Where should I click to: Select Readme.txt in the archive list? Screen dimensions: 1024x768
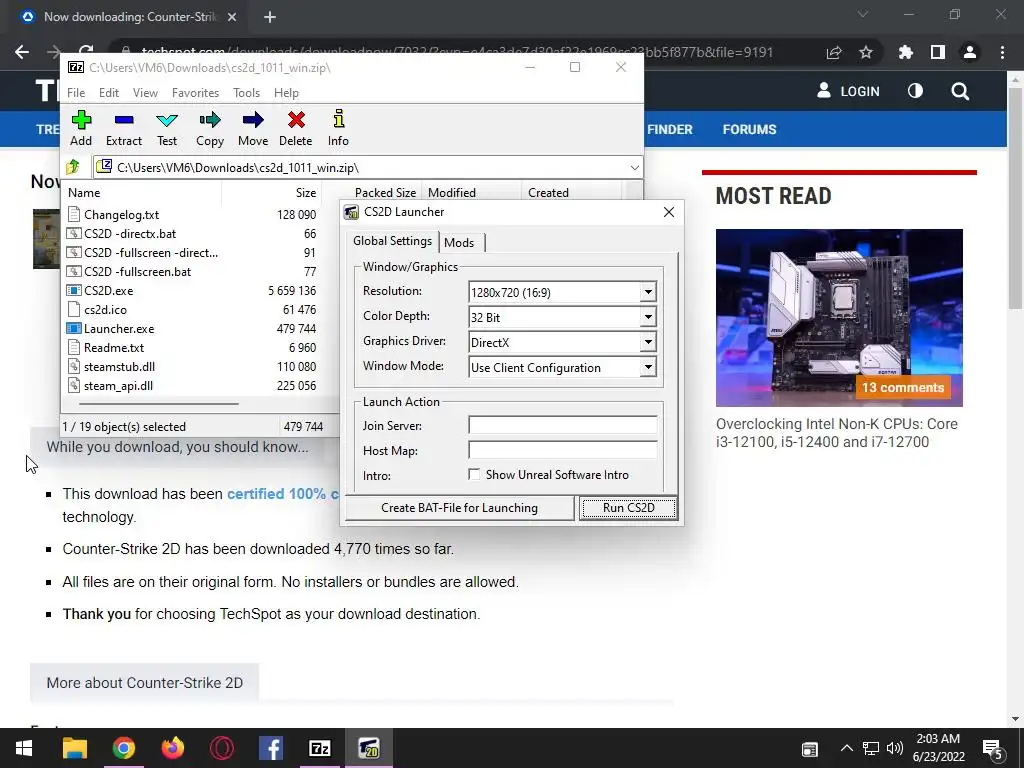(114, 347)
